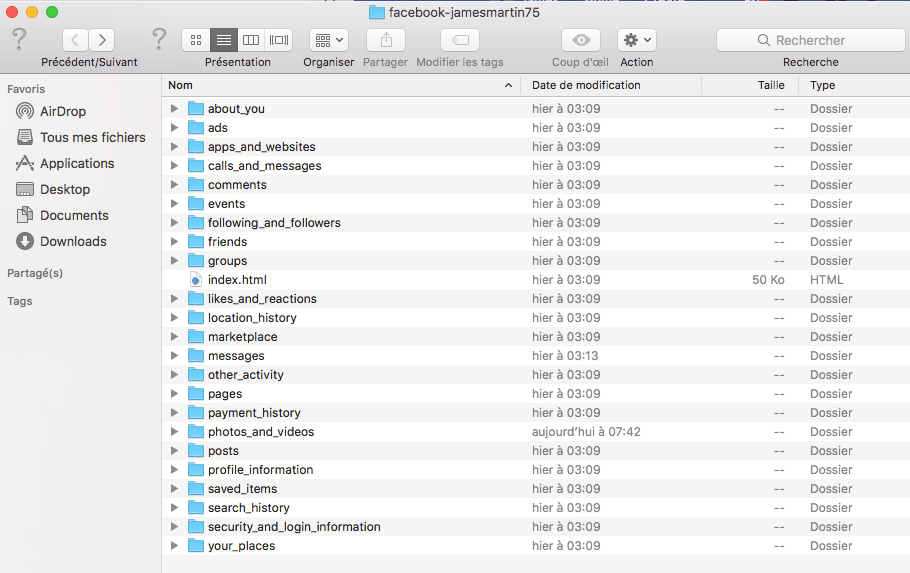Click the Rechercher search field
This screenshot has height=573, width=910.
click(810, 40)
